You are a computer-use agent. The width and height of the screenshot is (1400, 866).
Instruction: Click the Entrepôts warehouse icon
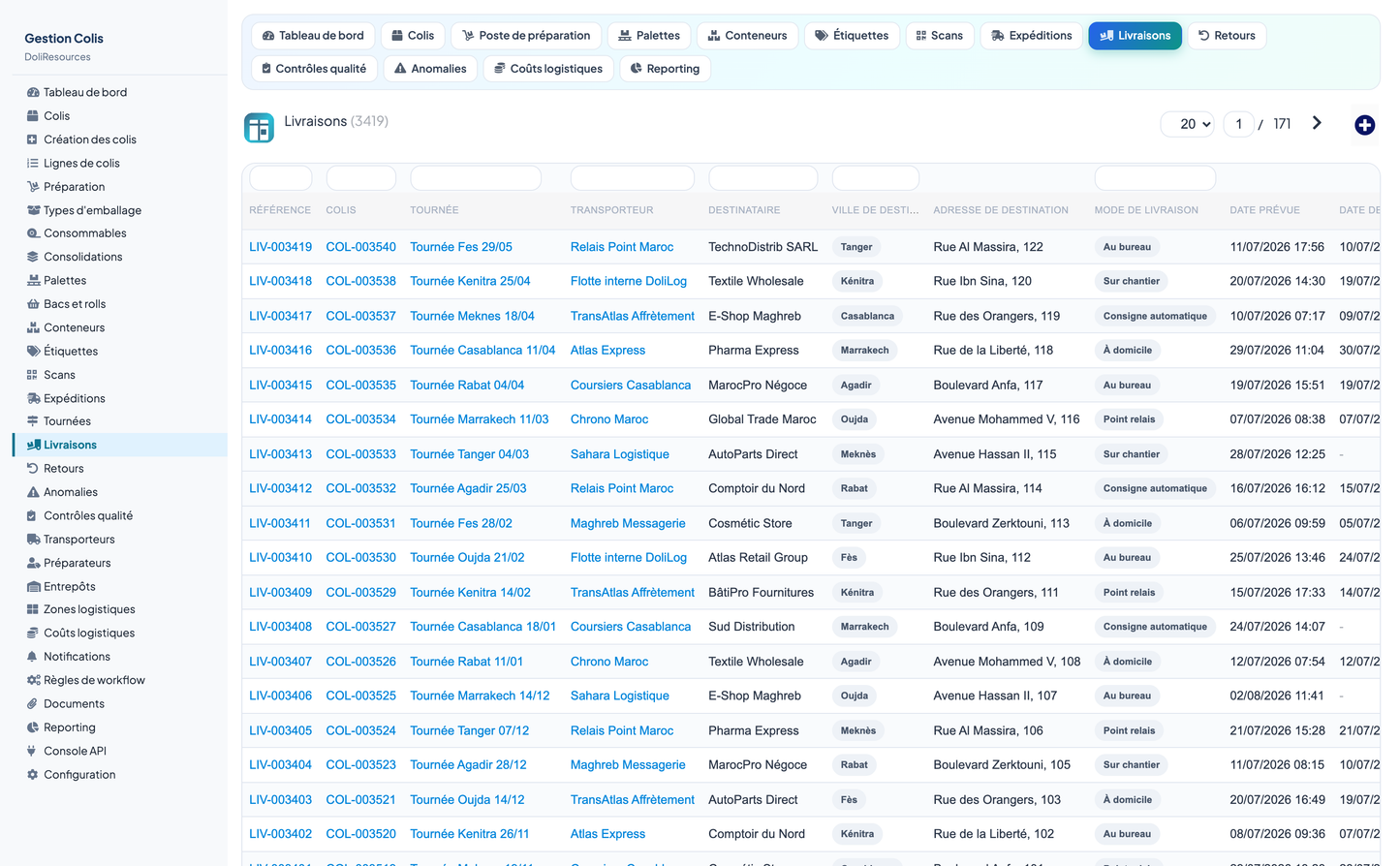[33, 586]
